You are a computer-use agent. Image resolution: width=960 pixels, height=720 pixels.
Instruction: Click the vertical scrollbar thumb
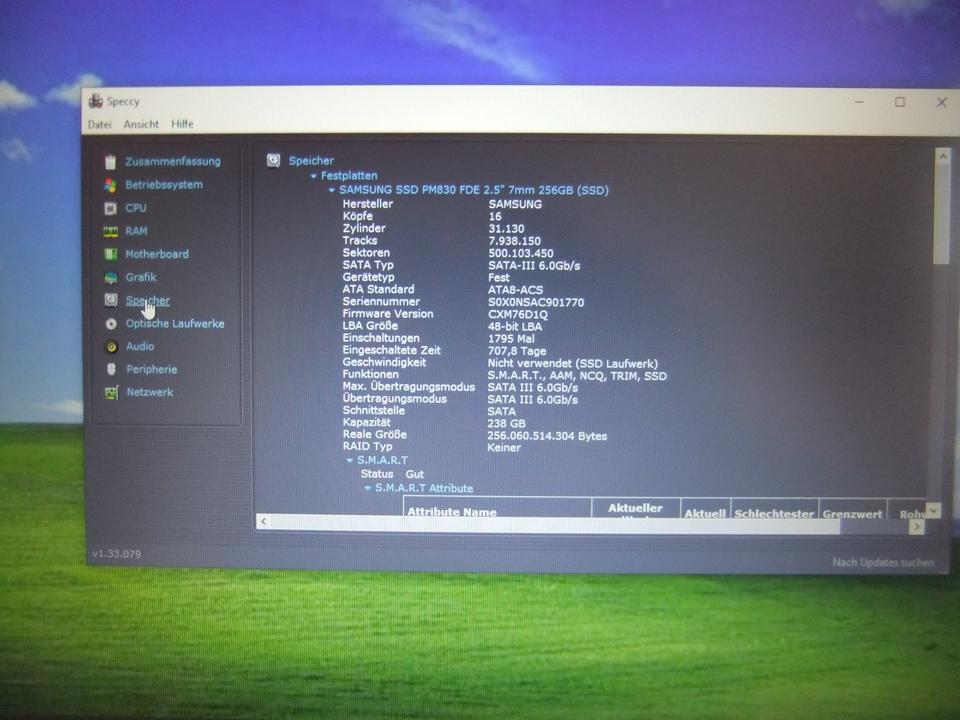(942, 213)
